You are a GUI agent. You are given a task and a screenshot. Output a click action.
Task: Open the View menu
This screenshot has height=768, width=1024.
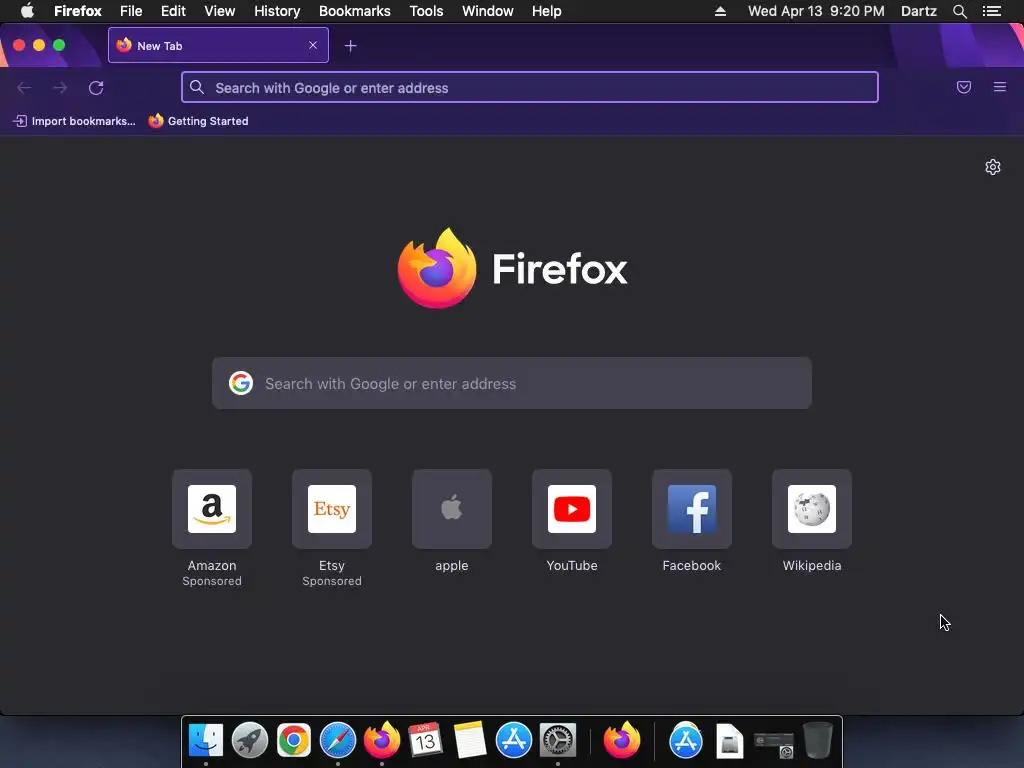pos(219,11)
